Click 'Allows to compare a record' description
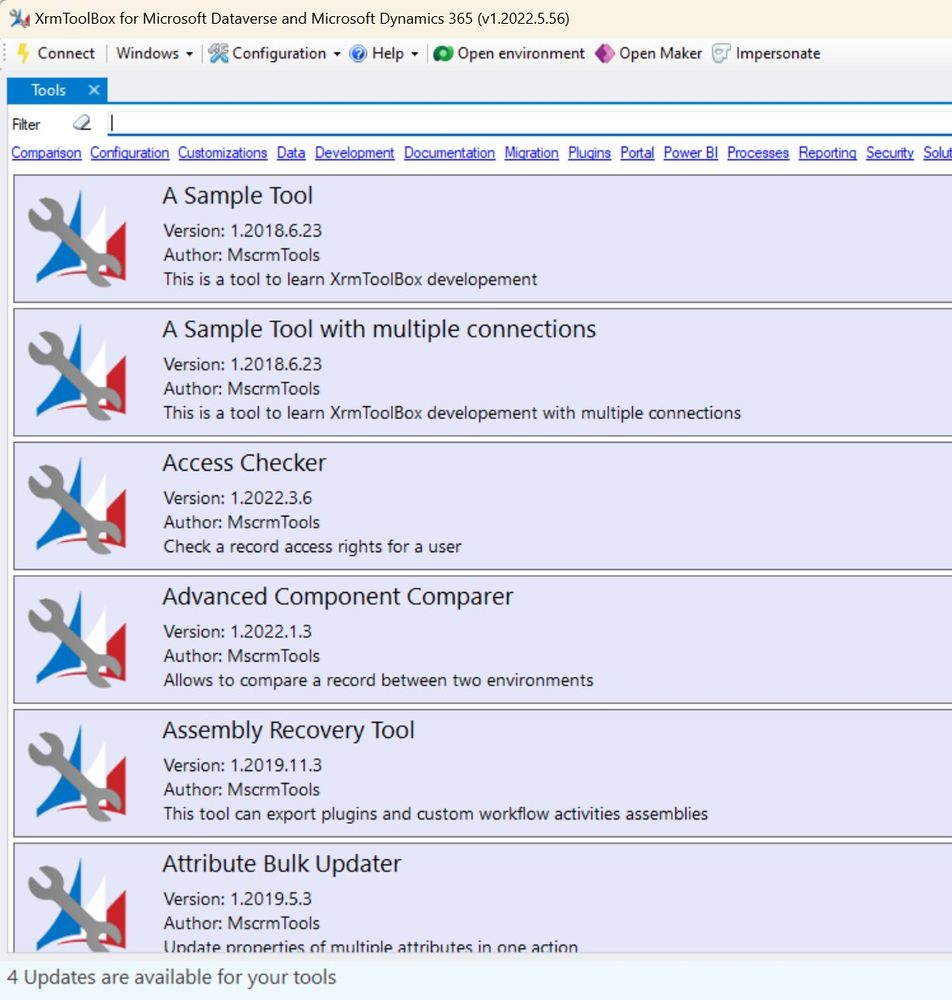952x1000 pixels. tap(378, 680)
